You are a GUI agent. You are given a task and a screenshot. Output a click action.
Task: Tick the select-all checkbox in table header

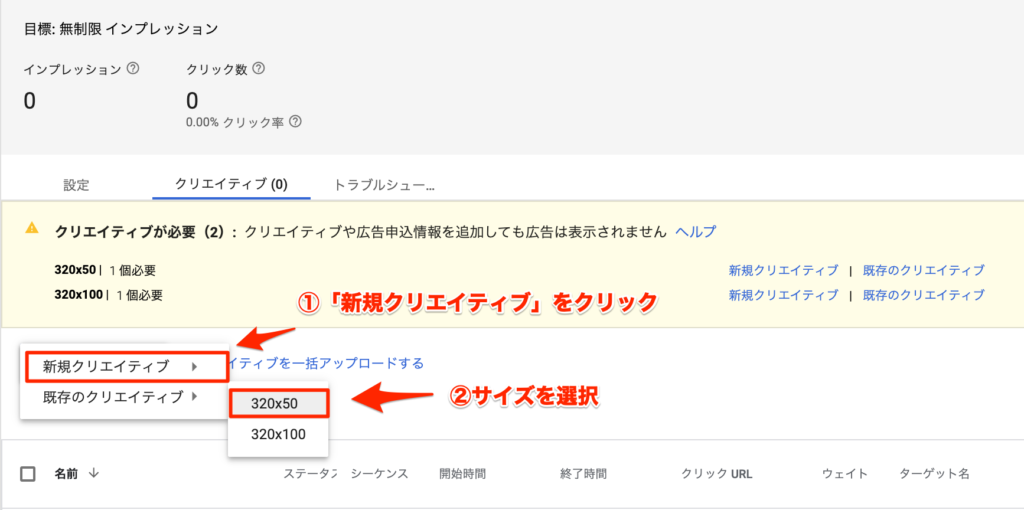pyautogui.click(x=28, y=474)
